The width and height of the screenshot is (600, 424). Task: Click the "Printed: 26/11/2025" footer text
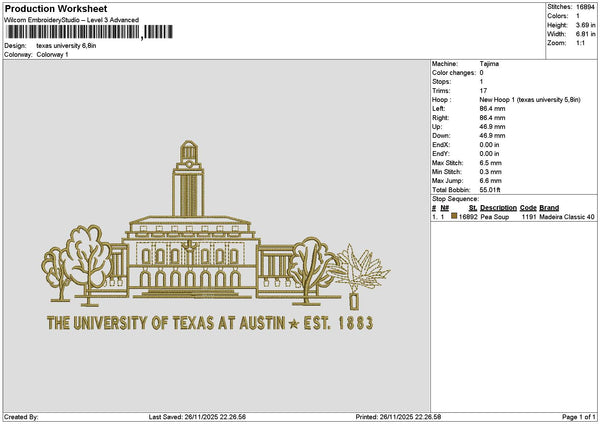(398, 417)
